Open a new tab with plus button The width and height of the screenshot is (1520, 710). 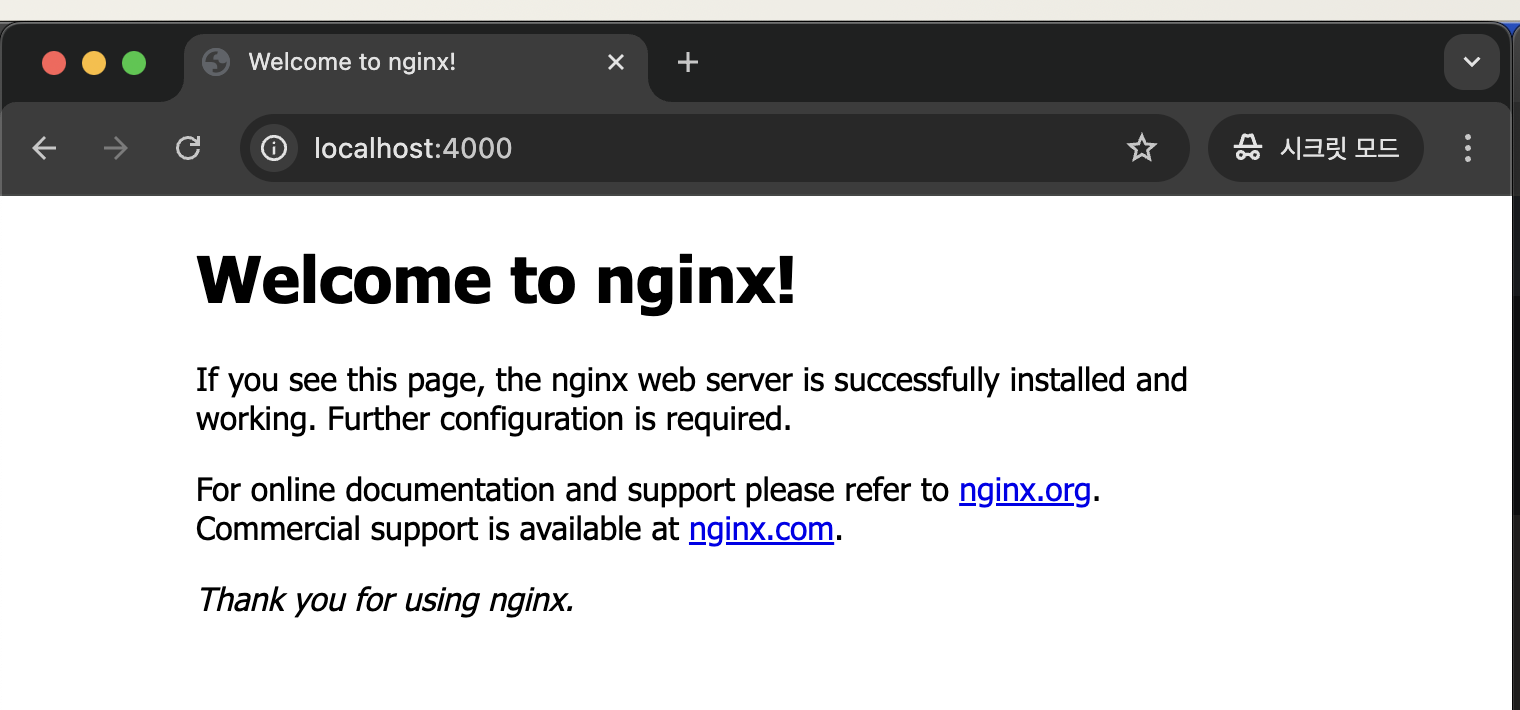[x=687, y=62]
